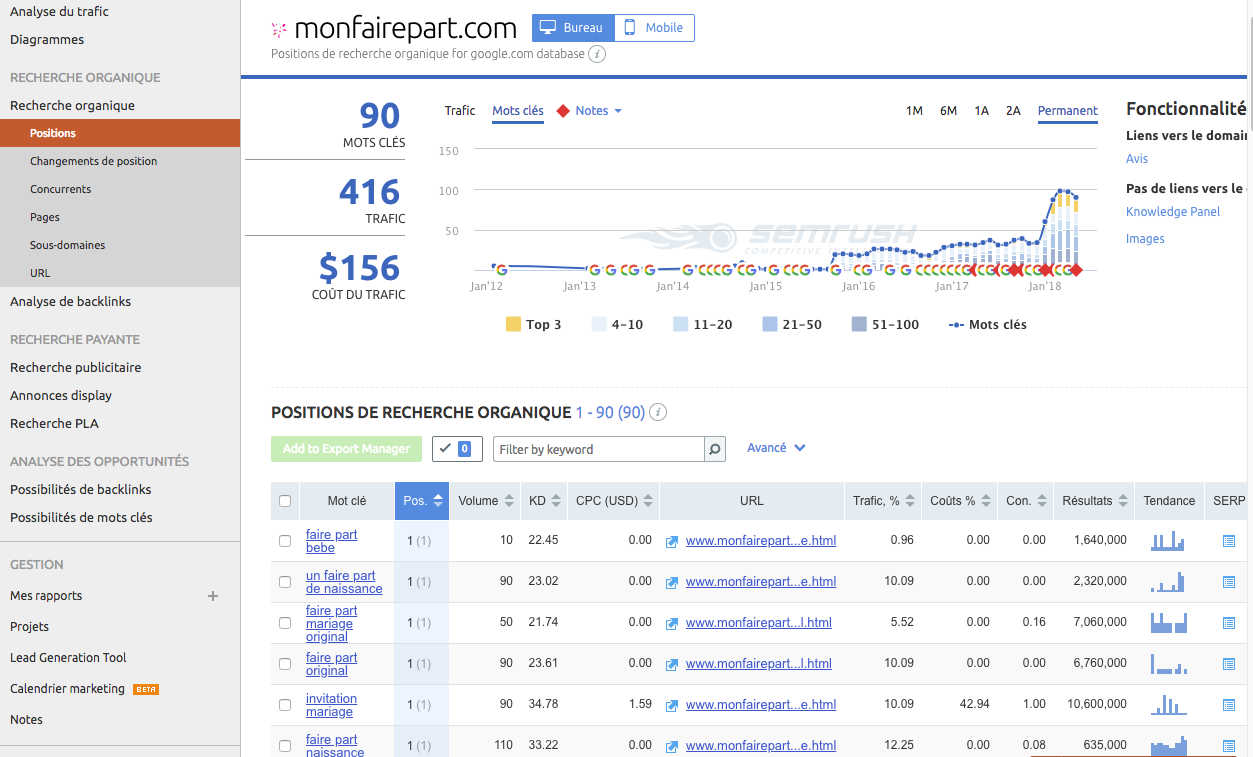Toggle the select-all checkbox in table header
This screenshot has height=757, width=1253.
click(x=285, y=501)
